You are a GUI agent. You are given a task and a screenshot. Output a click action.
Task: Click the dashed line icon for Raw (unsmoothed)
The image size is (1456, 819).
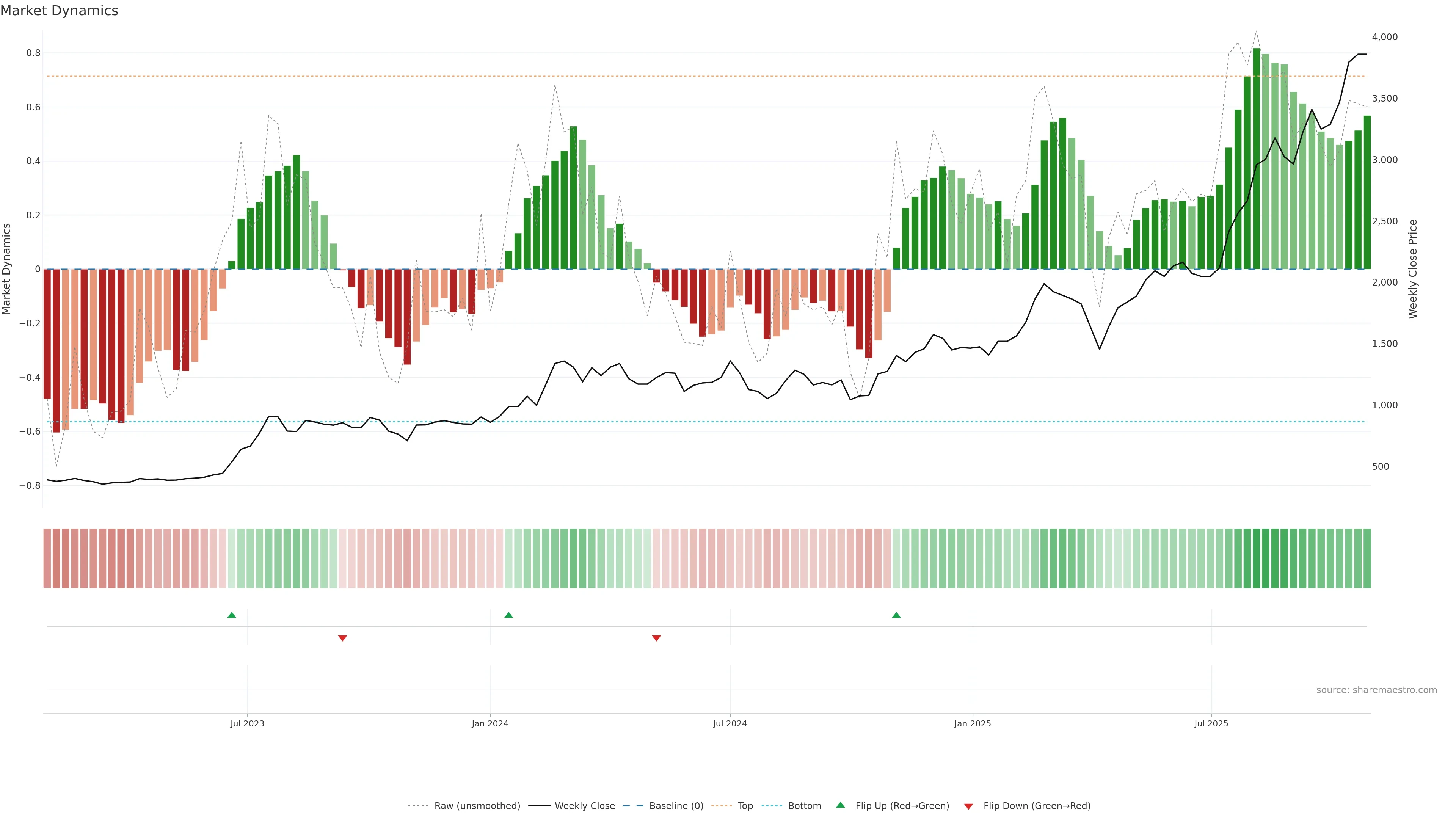click(418, 806)
